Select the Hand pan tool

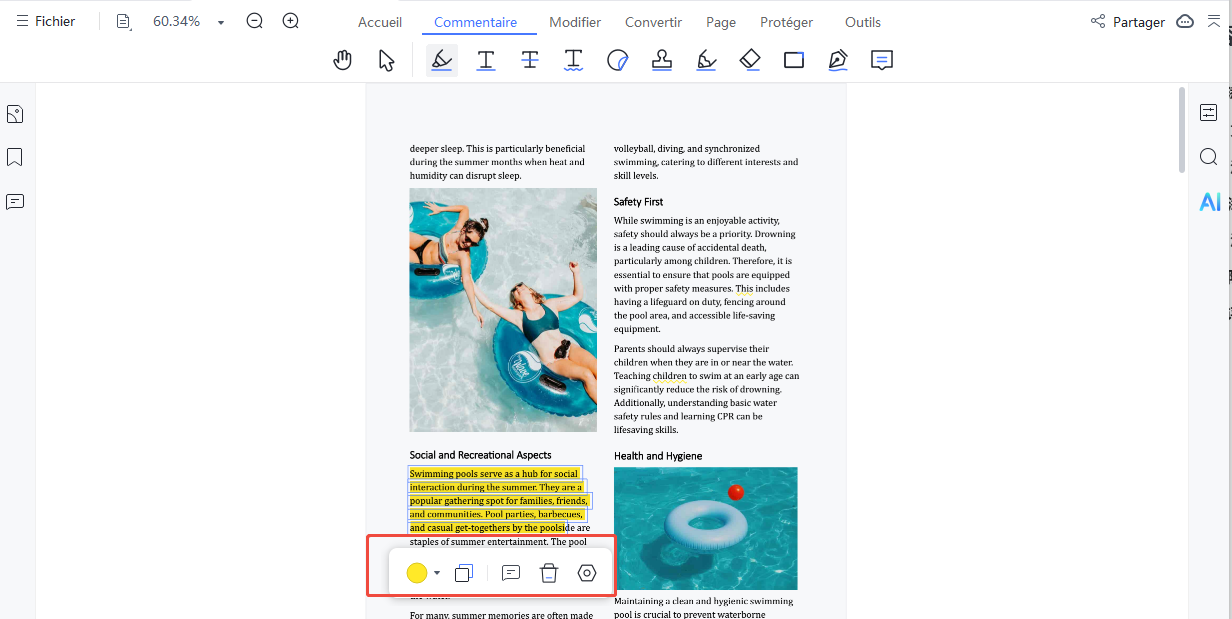342,60
